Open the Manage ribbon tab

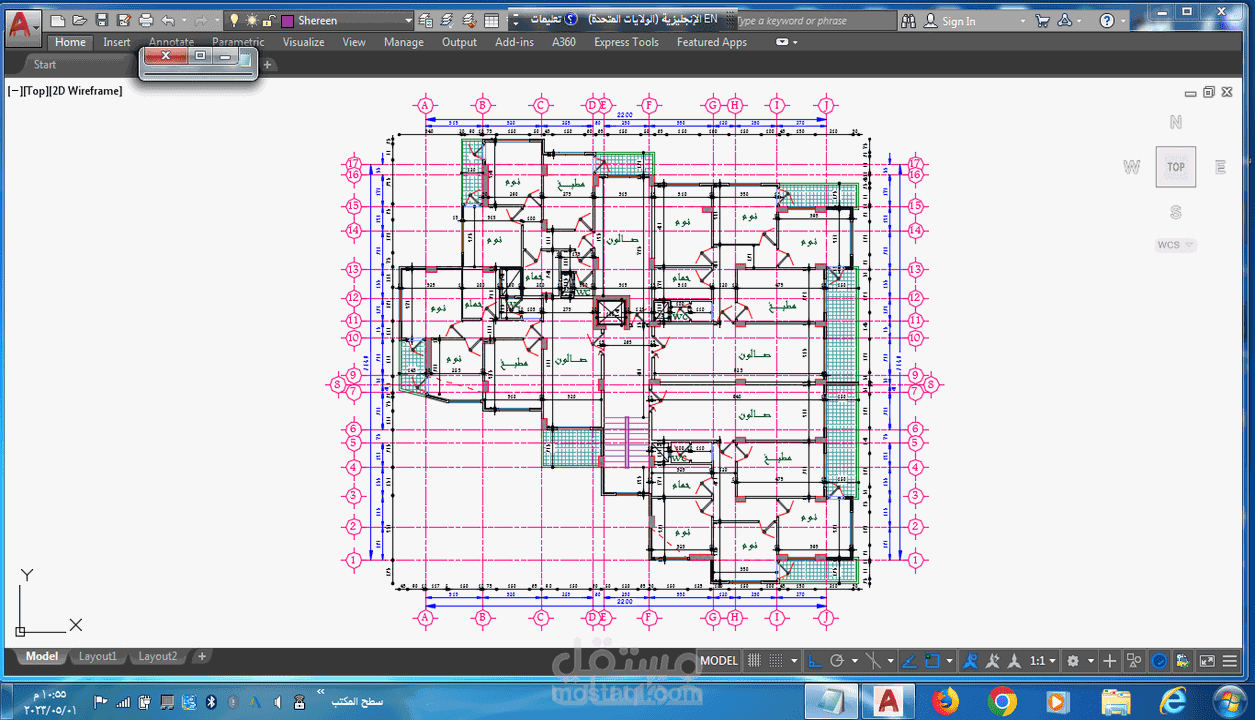pos(404,42)
